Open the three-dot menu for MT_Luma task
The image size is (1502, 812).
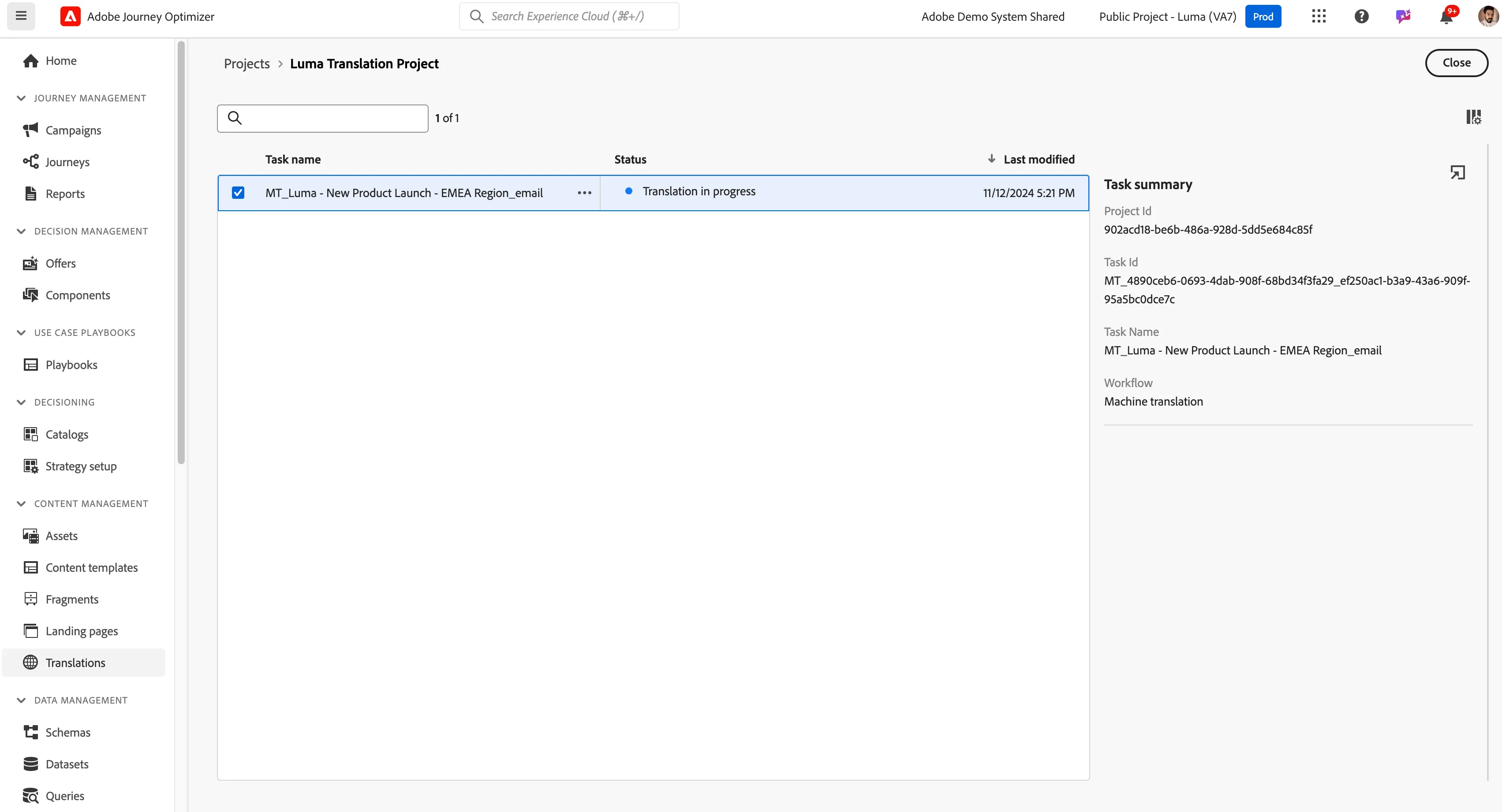point(584,193)
